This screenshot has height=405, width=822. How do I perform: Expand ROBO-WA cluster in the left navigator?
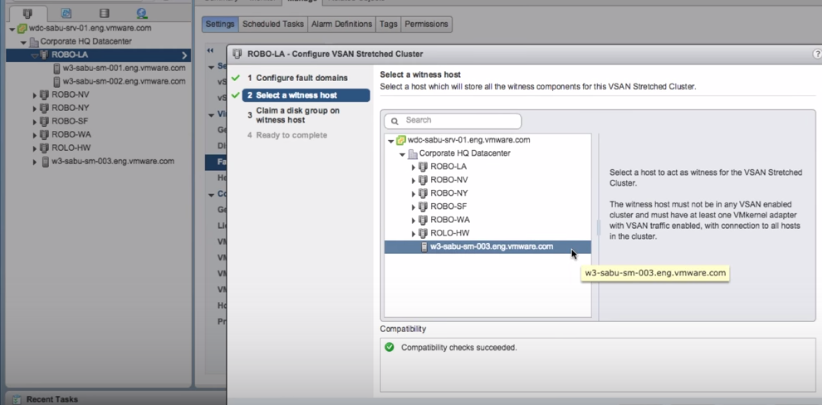(x=34, y=134)
